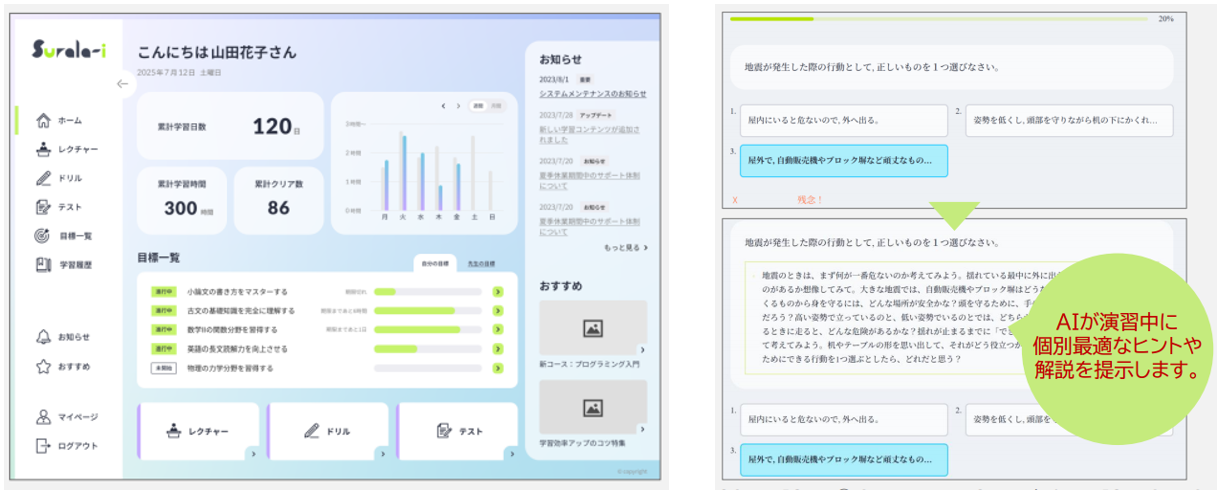Expand the 英語の長文読解力を向上させる goal arrow
Viewport: 1222px width, 498px height.
pos(497,349)
